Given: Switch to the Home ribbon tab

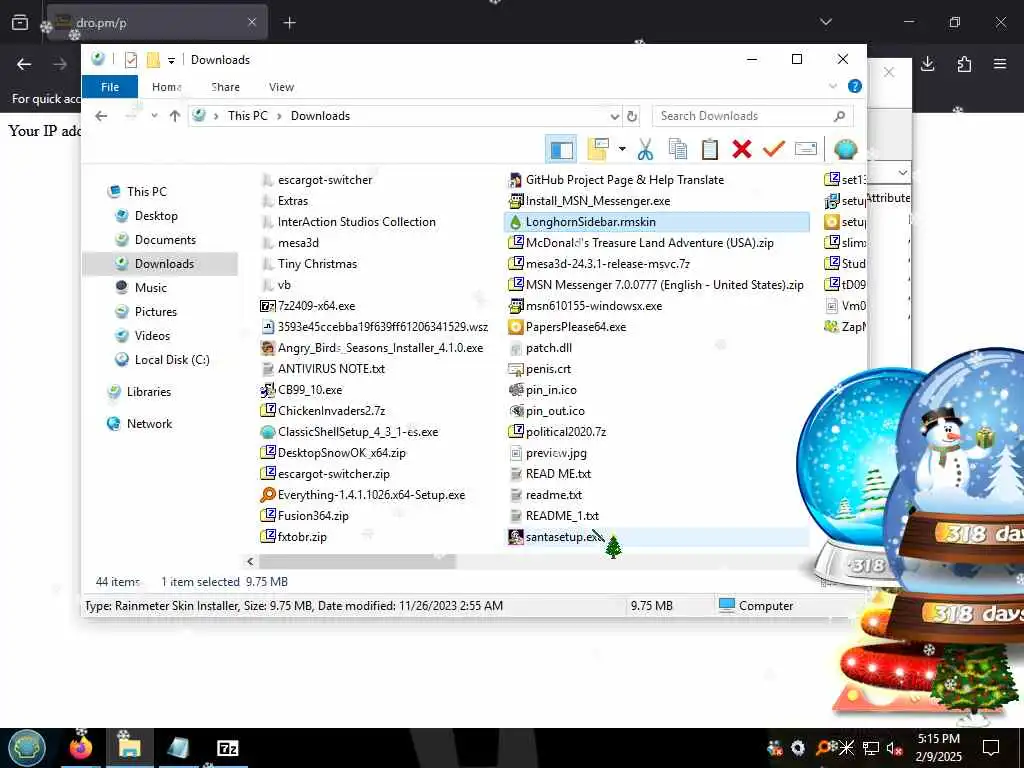Looking at the screenshot, I should [167, 87].
